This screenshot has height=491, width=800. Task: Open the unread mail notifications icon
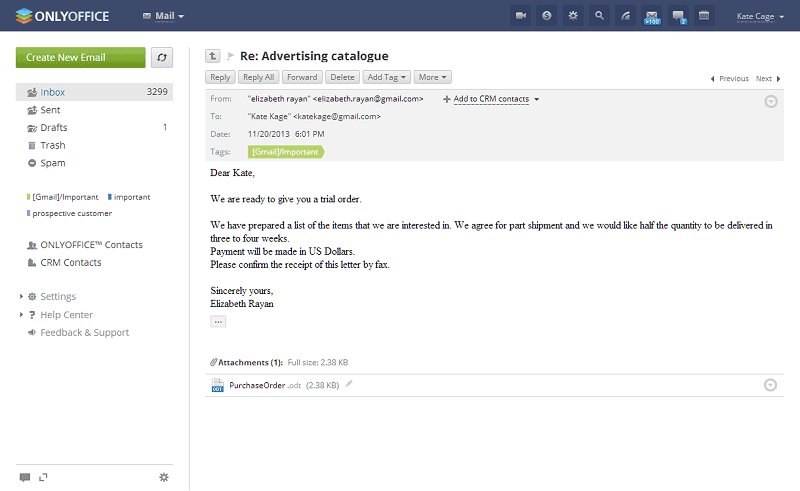(652, 16)
